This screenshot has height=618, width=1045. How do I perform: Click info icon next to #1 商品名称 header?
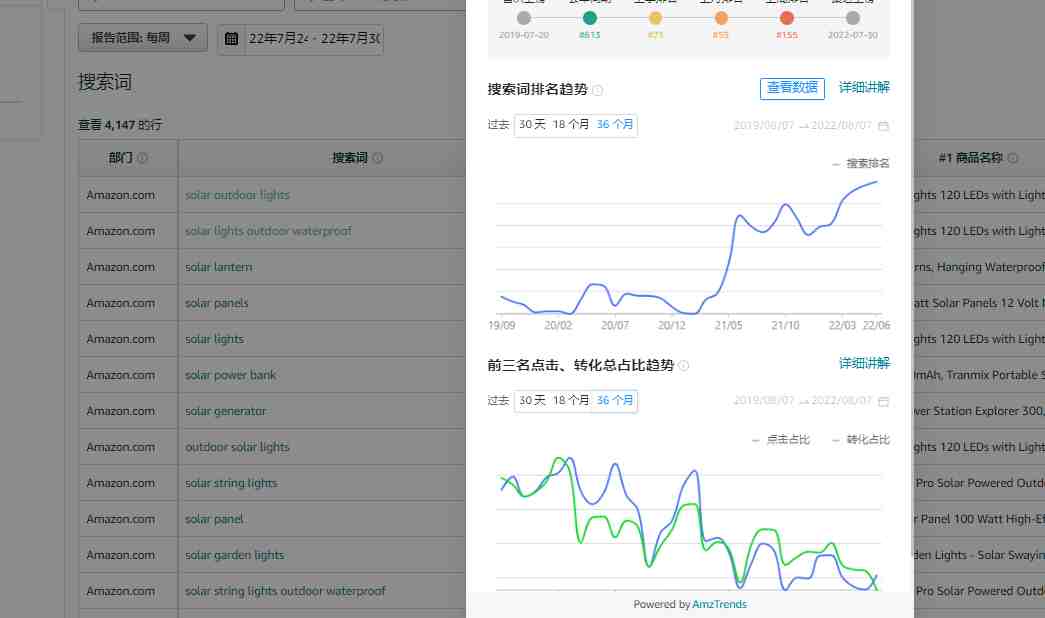1012,158
